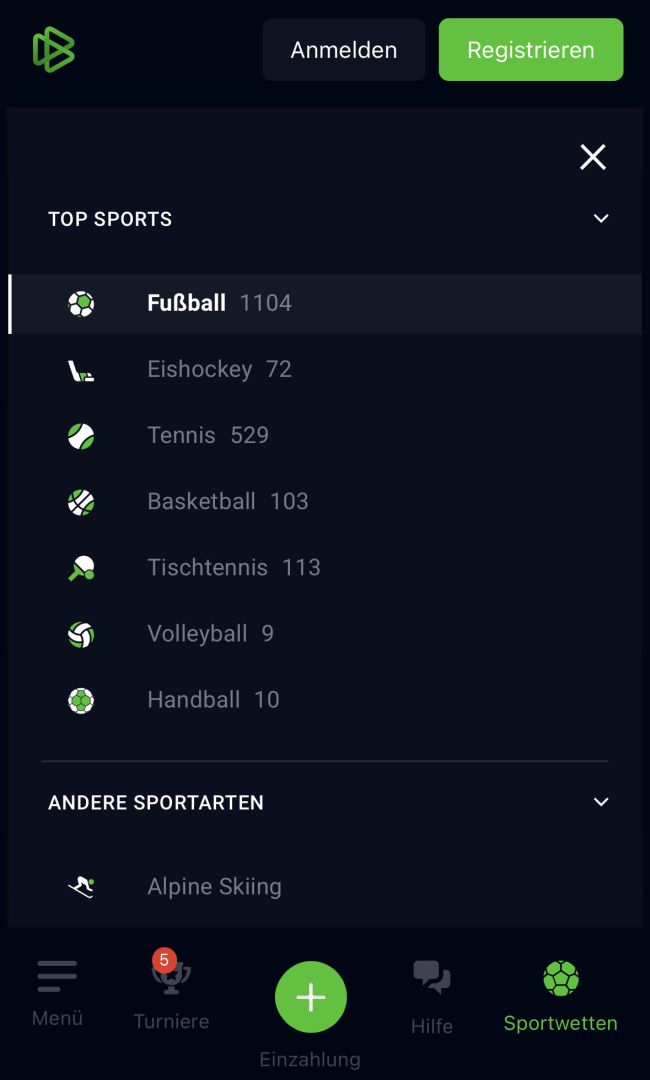Open the Turniere tab
Viewport: 650px width, 1080px height.
click(171, 992)
